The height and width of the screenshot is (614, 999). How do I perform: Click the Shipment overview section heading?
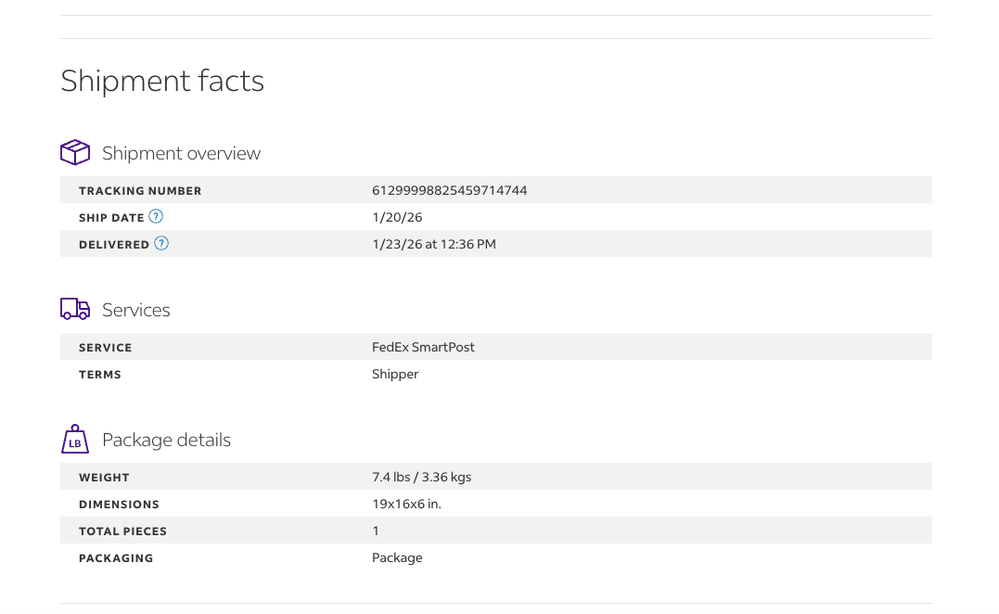tap(181, 153)
